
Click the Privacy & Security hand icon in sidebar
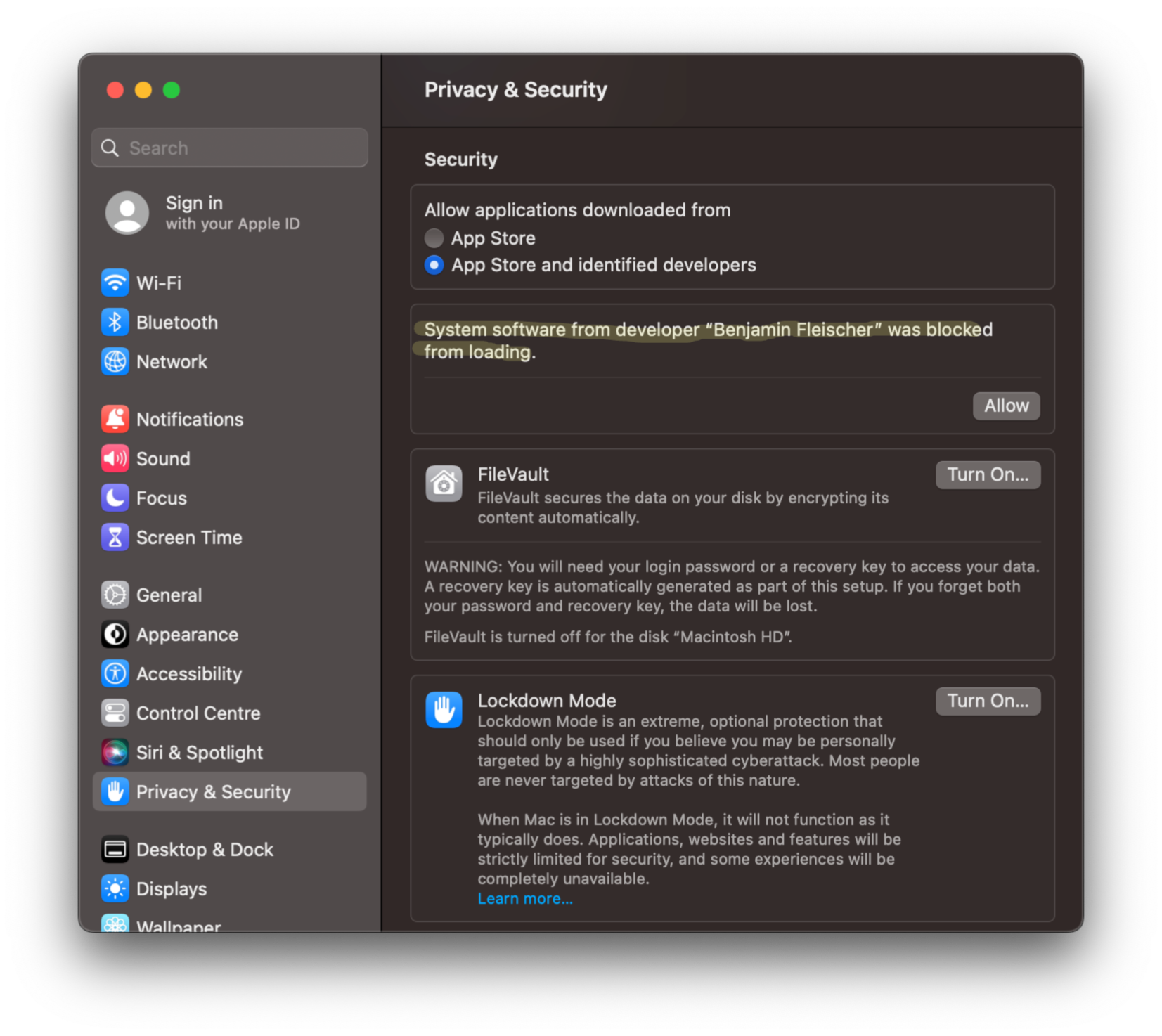tap(115, 791)
